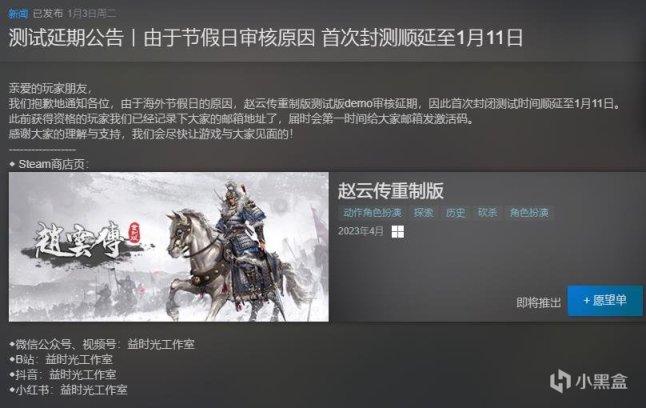
Task: Click the 2023年4月 release date
Action: click(x=360, y=231)
